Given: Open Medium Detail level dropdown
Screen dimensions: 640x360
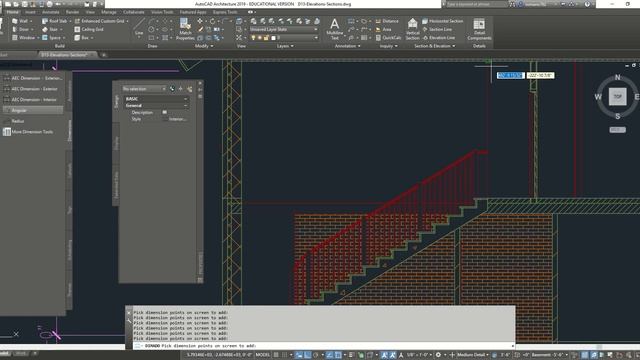Looking at the screenshot, I should coord(472,355).
